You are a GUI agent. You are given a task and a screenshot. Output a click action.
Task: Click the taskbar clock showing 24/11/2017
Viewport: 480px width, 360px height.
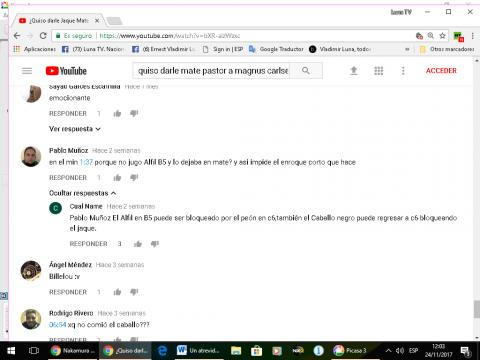[x=438, y=351]
